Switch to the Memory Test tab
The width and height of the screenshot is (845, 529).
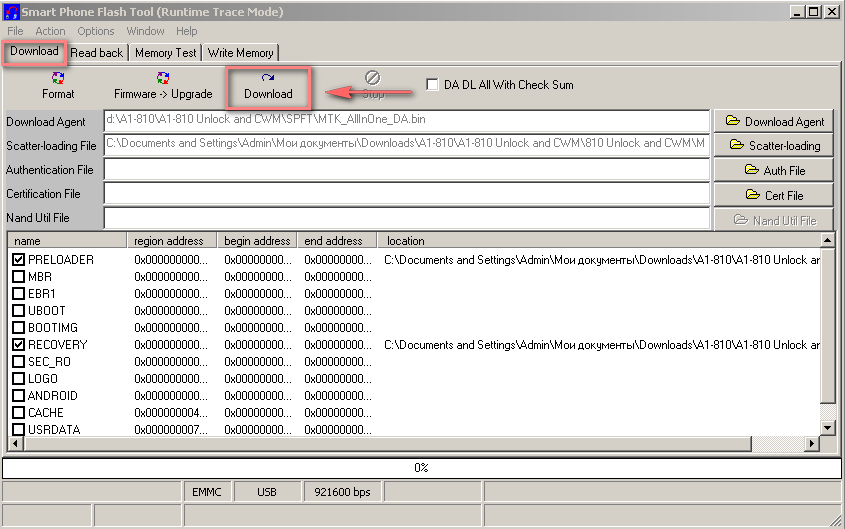coord(166,53)
